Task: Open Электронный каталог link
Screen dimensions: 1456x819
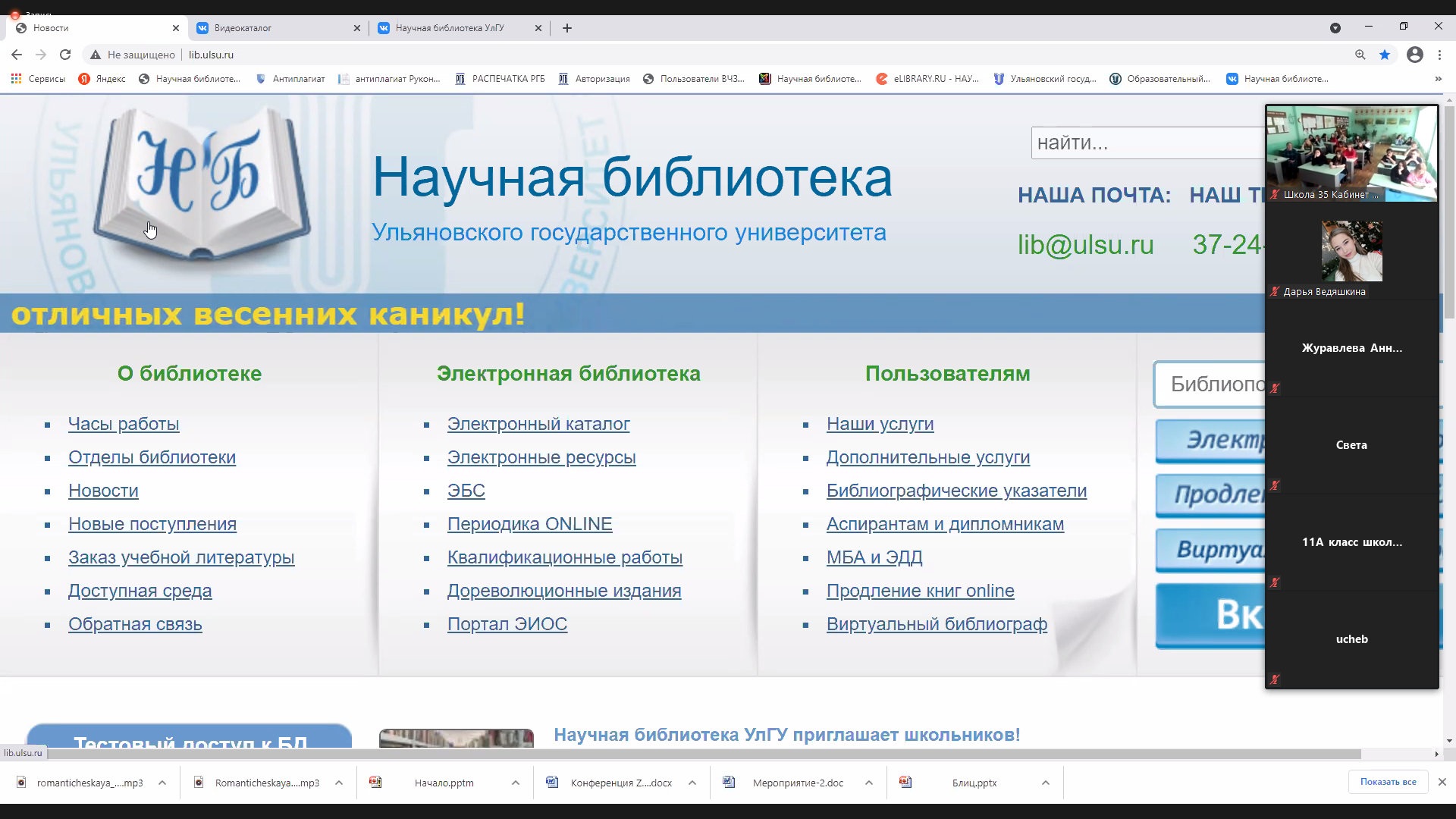Action: [x=538, y=424]
